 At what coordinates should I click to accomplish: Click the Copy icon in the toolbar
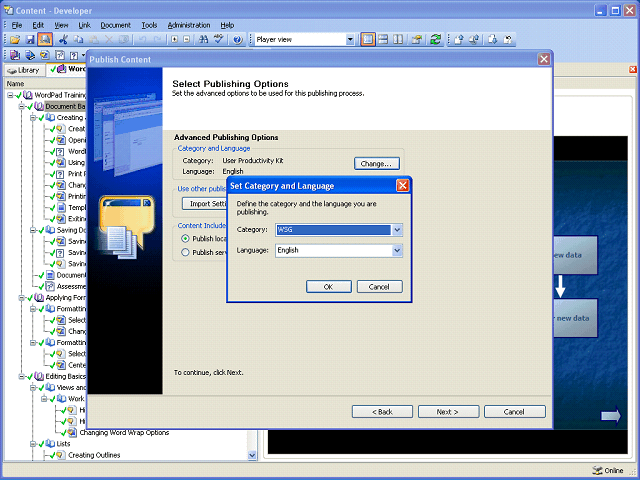click(78, 40)
